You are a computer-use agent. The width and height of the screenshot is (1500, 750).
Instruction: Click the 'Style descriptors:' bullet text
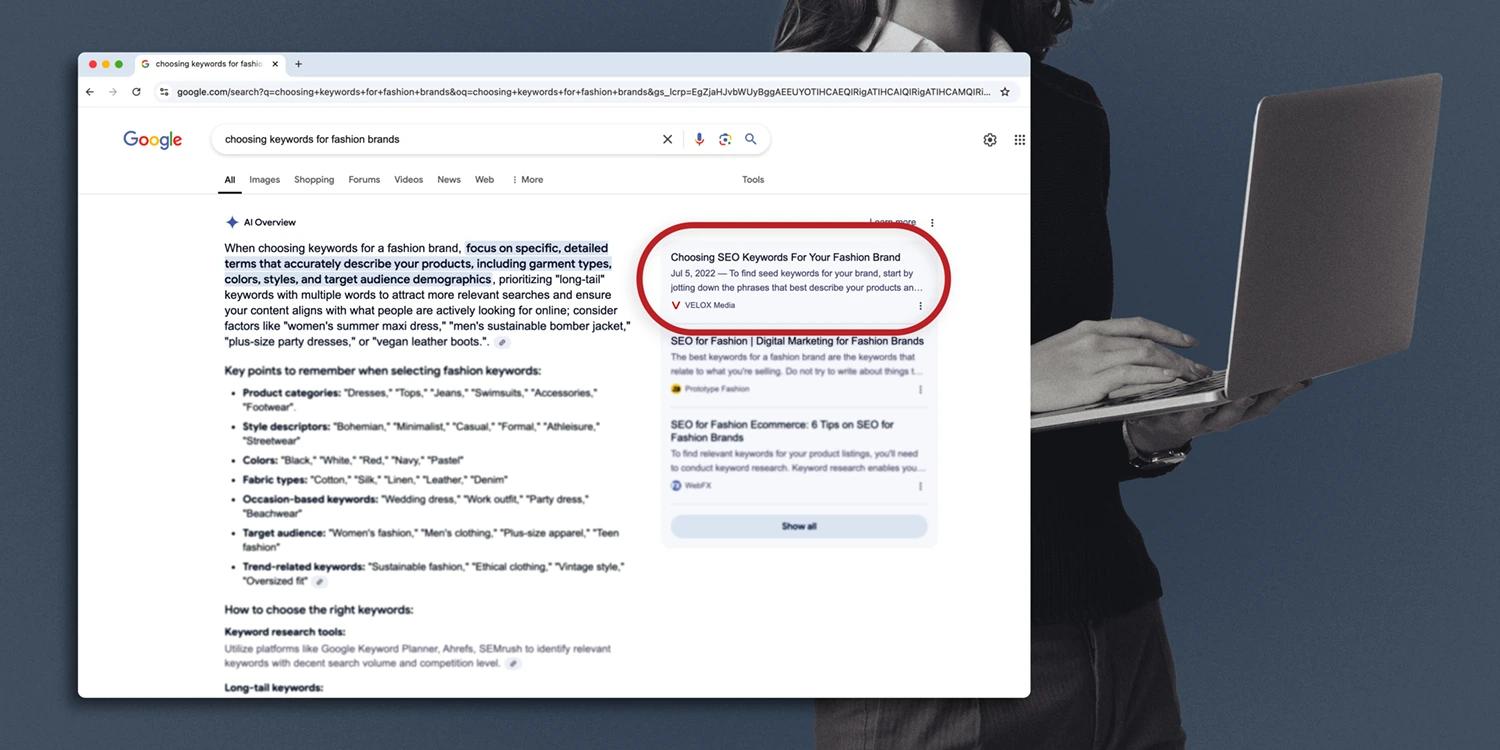[286, 427]
